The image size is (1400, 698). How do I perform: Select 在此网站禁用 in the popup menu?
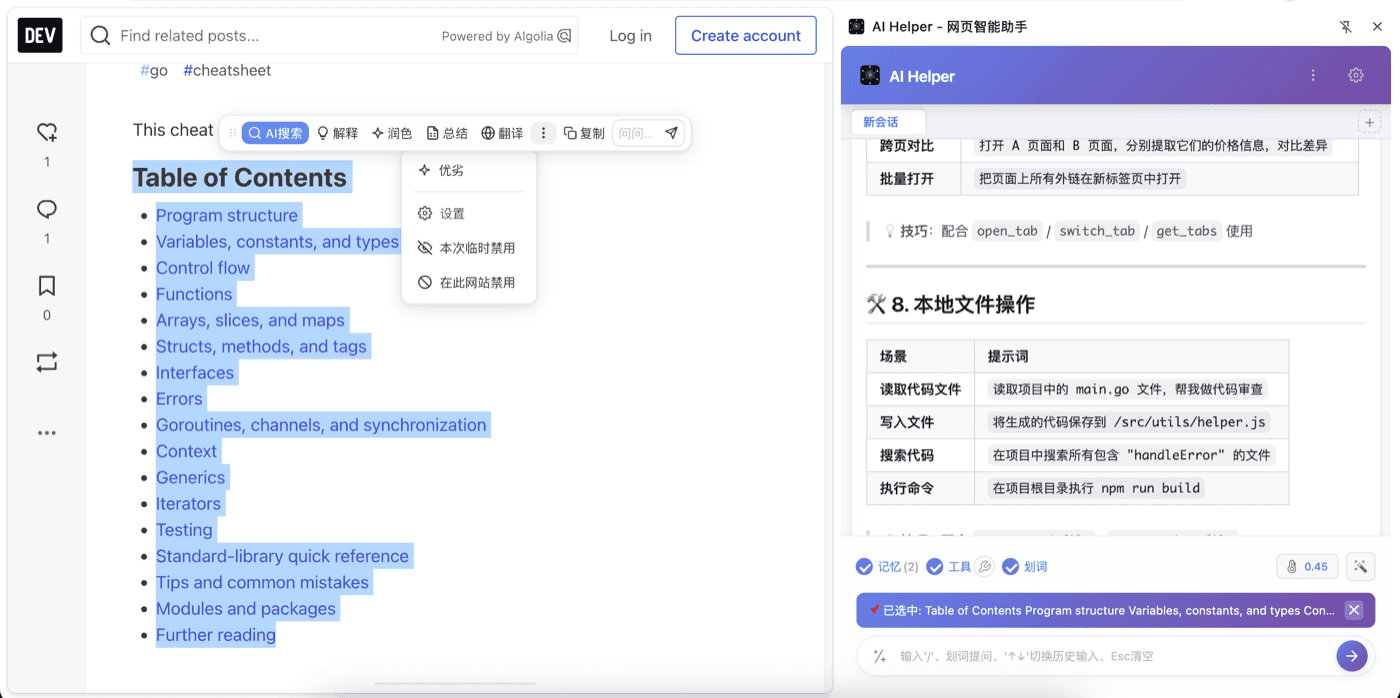pyautogui.click(x=469, y=283)
